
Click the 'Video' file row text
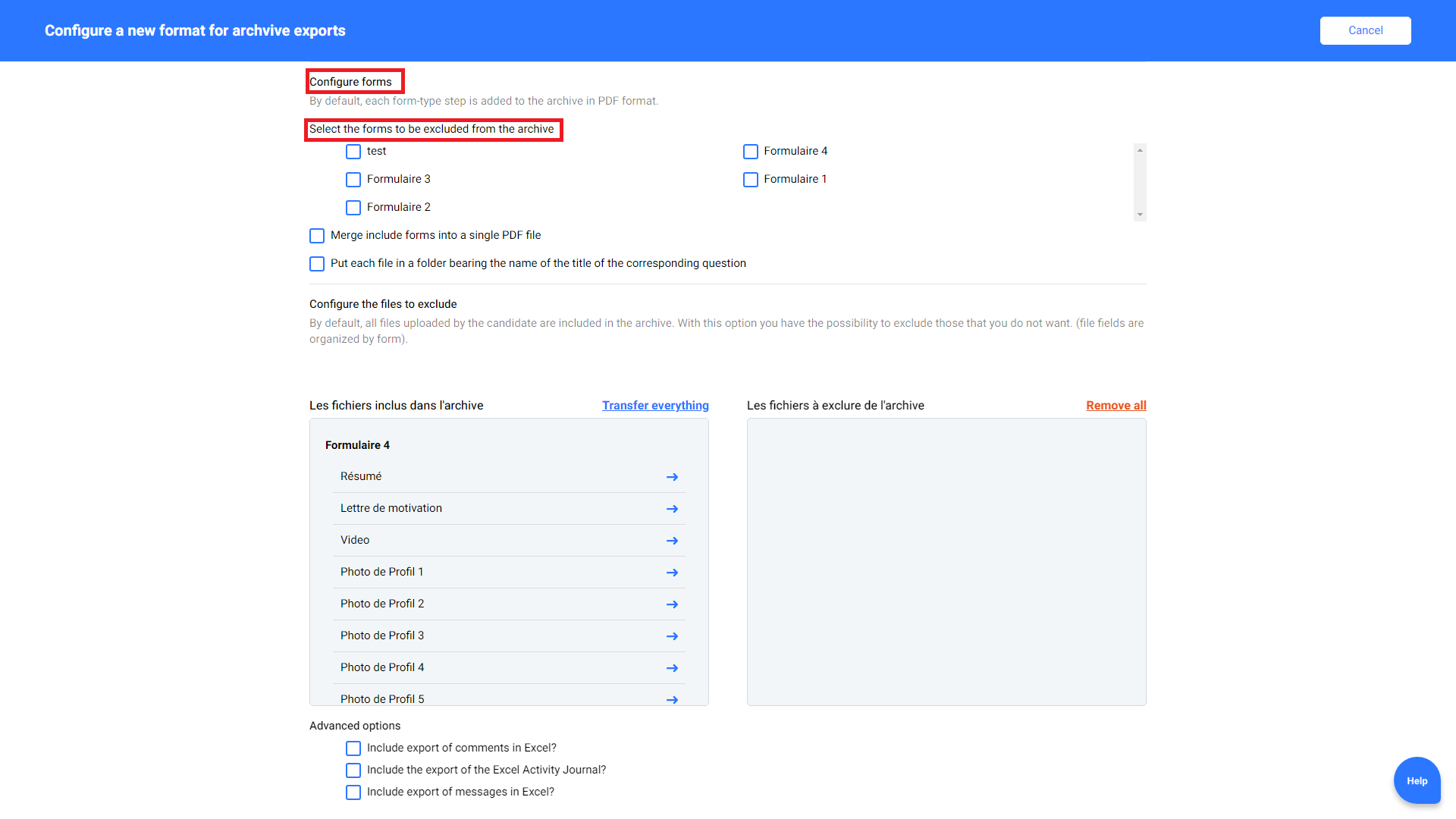[355, 540]
